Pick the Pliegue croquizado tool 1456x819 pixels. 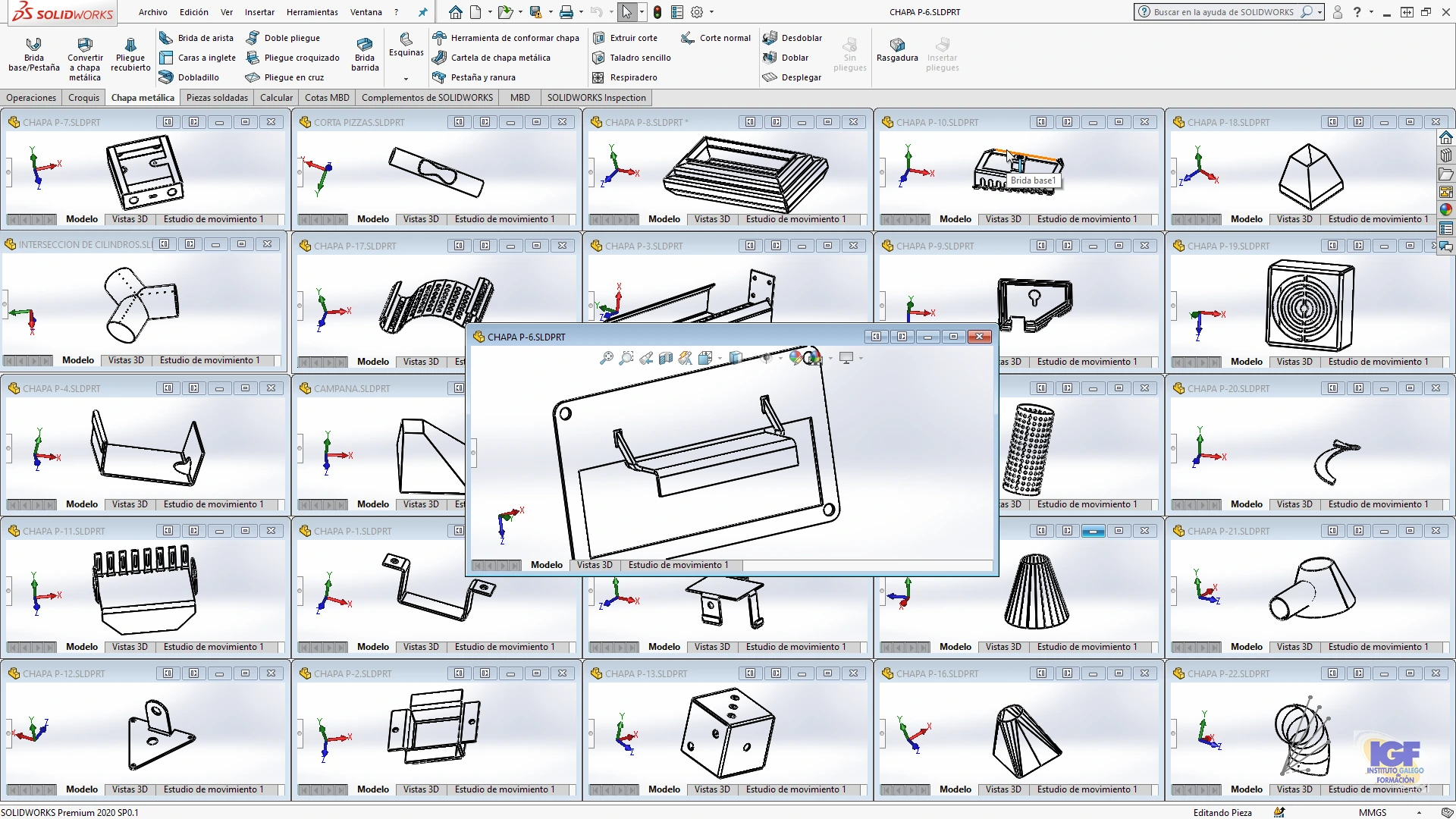[x=293, y=58]
